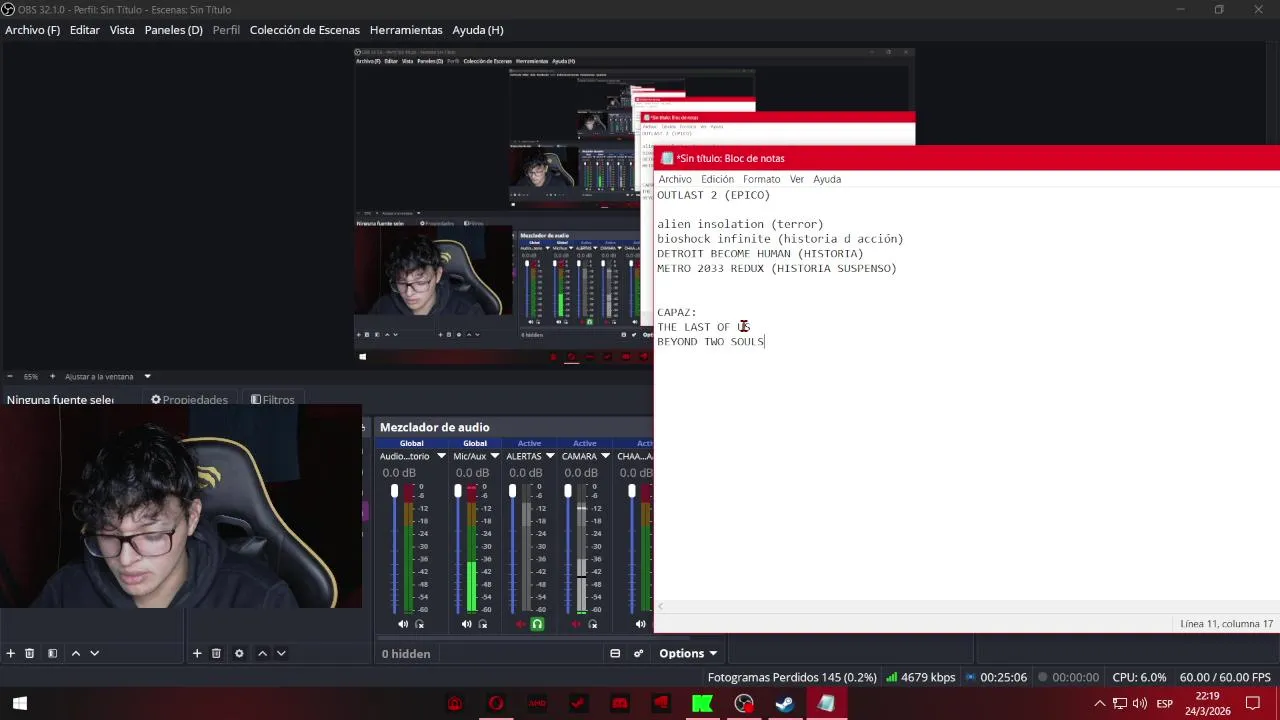Image resolution: width=1280 pixels, height=720 pixels.
Task: Open the CAMARA channel dropdown menu
Action: click(605, 456)
